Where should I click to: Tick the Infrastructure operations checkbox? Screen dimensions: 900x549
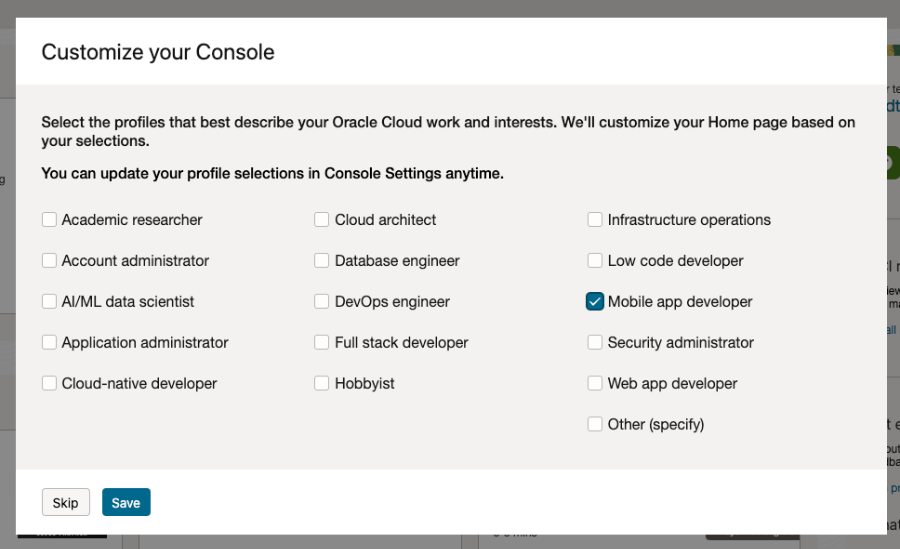(x=595, y=220)
